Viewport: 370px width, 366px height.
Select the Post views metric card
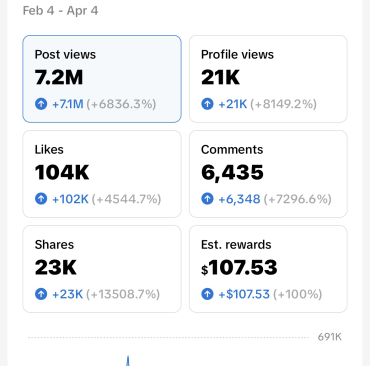point(102,79)
